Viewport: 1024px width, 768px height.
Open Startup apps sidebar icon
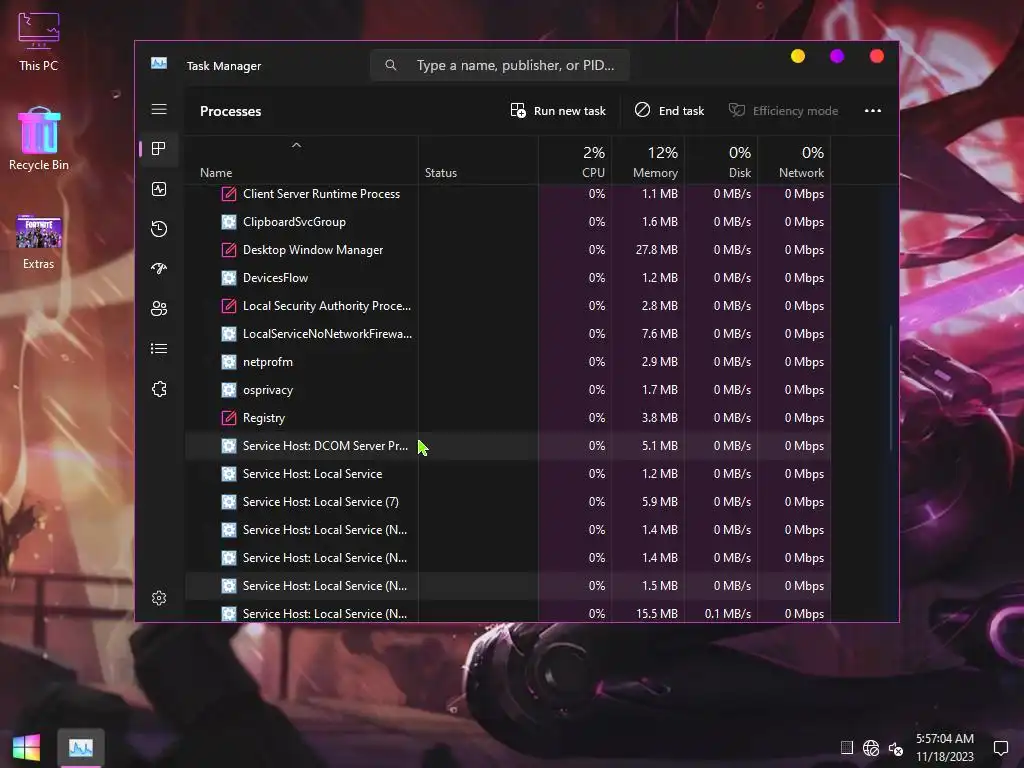159,268
